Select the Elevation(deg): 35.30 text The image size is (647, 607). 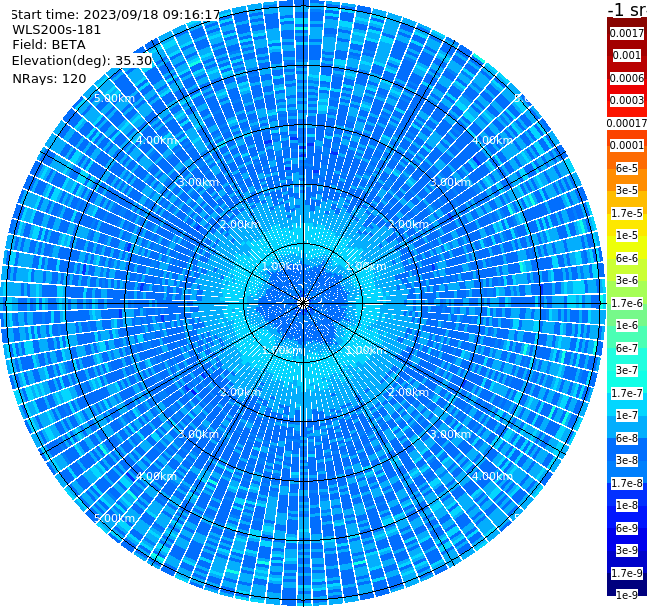coord(82,61)
